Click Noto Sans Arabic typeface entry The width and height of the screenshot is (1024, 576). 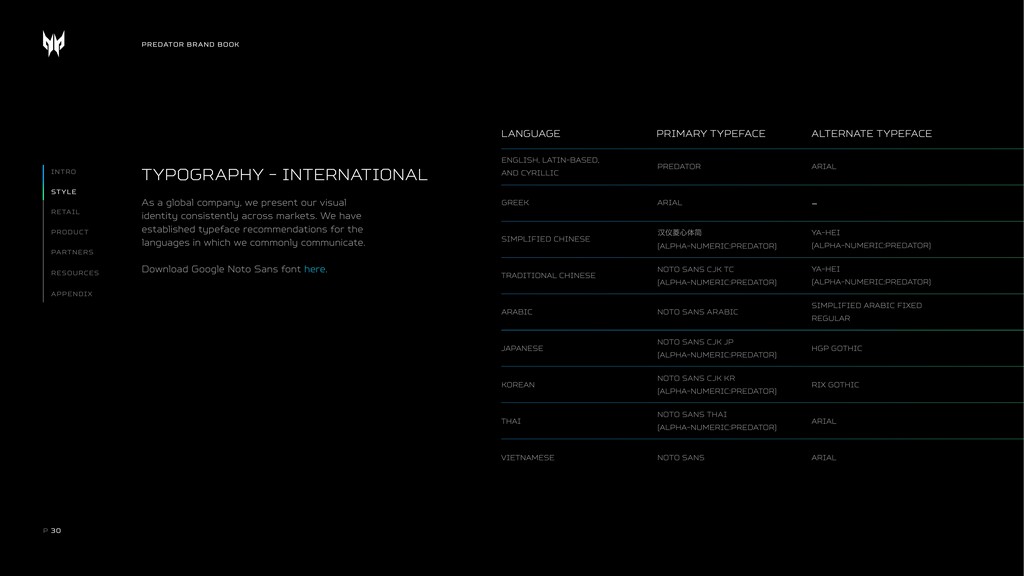pos(697,312)
